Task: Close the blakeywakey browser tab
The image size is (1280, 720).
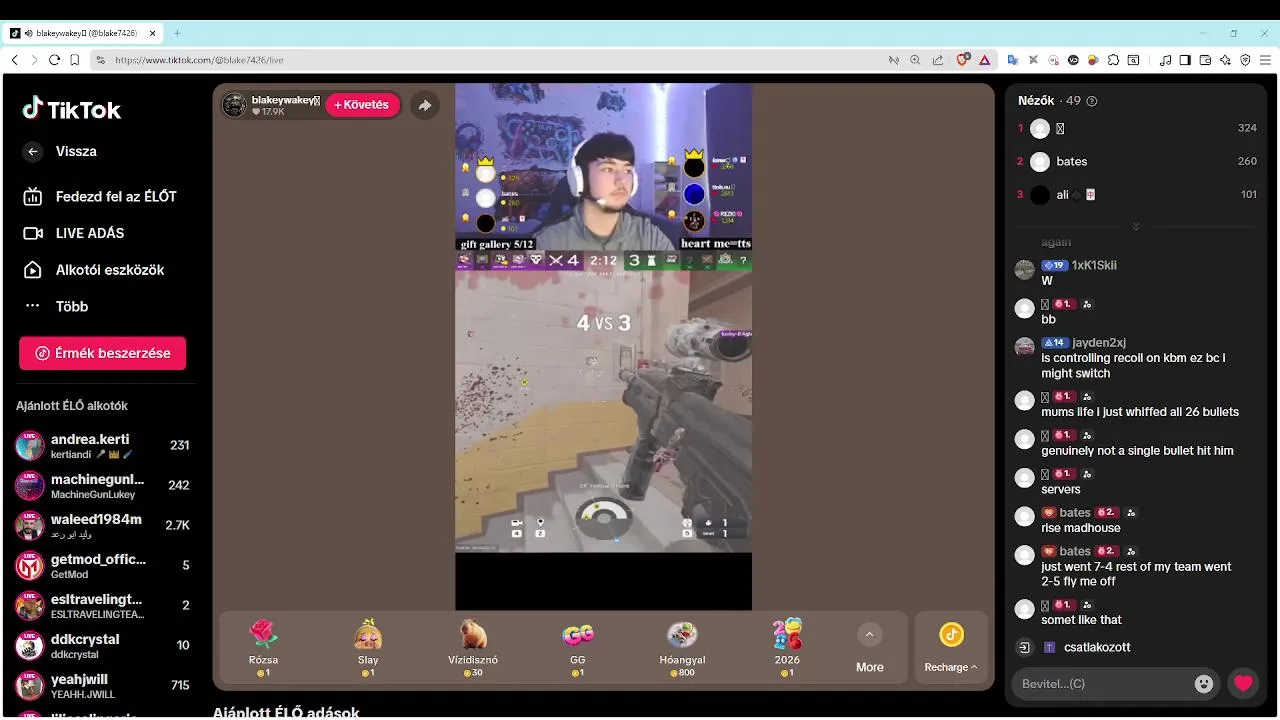Action: 153,33
